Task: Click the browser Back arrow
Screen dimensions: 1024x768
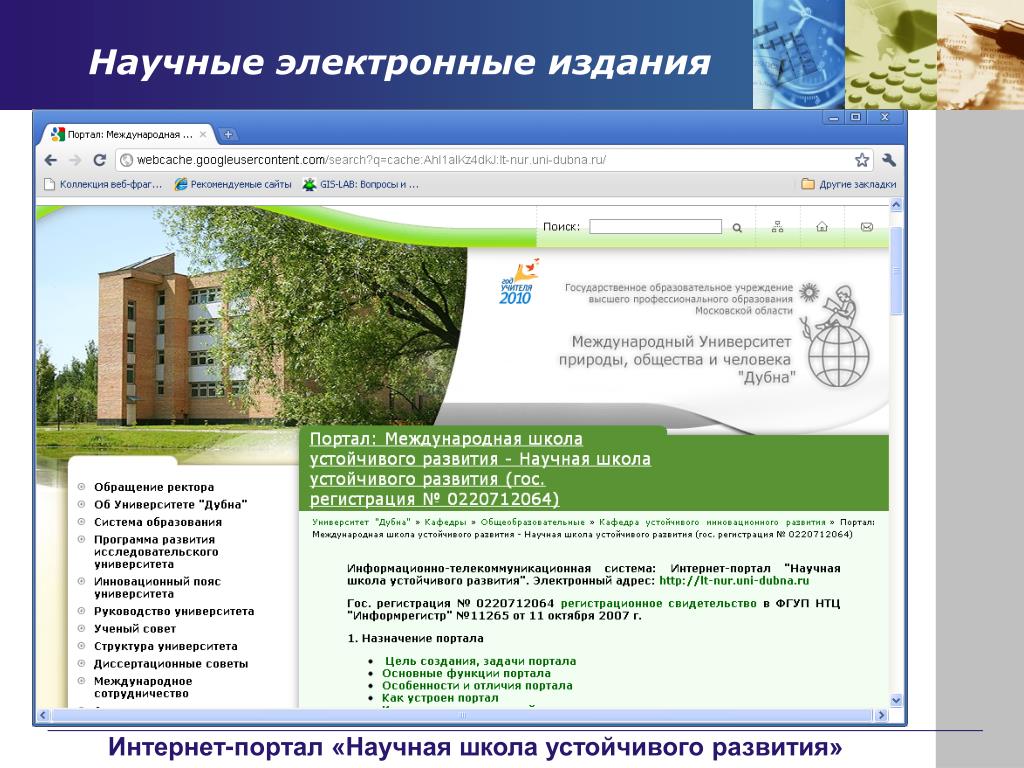Action: pyautogui.click(x=51, y=160)
